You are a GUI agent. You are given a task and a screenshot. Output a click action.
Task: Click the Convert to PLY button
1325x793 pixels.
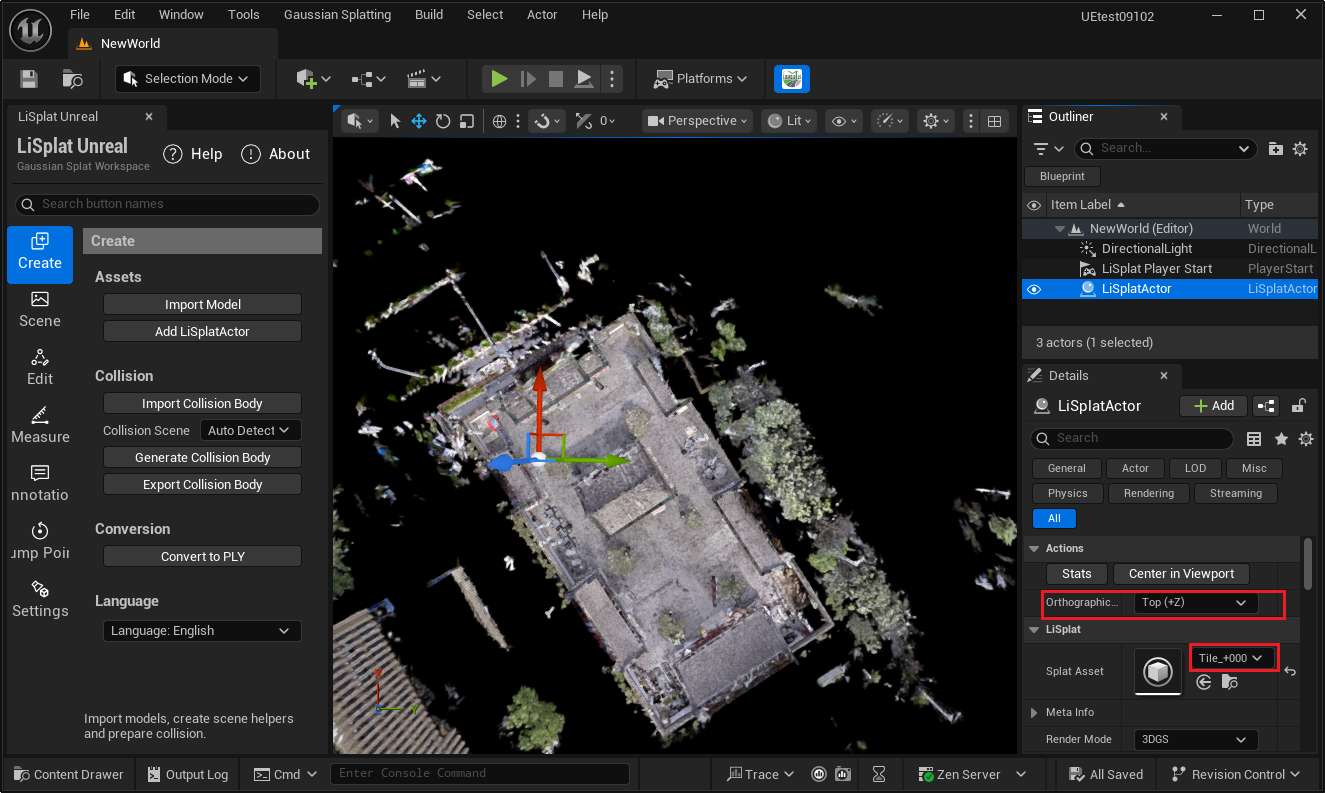pyautogui.click(x=203, y=557)
